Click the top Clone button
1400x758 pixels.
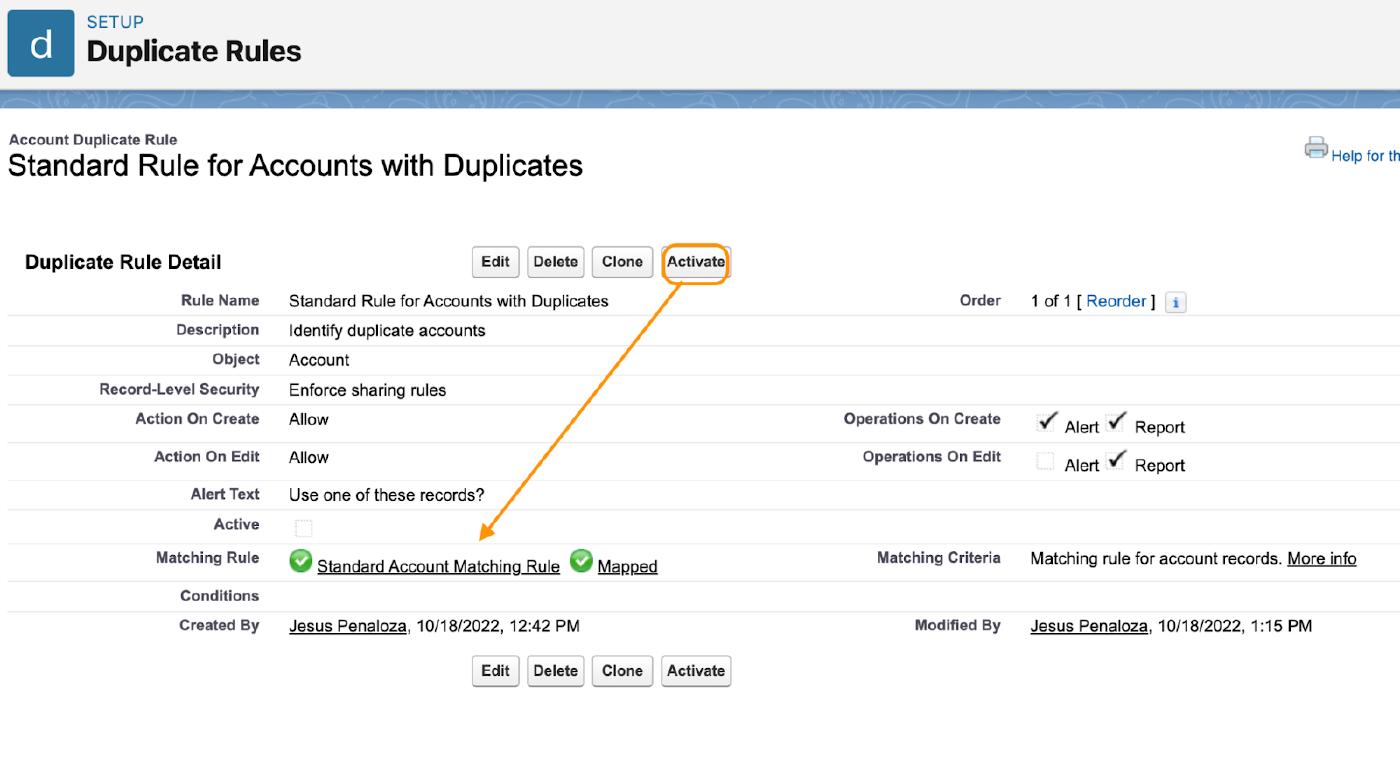click(622, 262)
